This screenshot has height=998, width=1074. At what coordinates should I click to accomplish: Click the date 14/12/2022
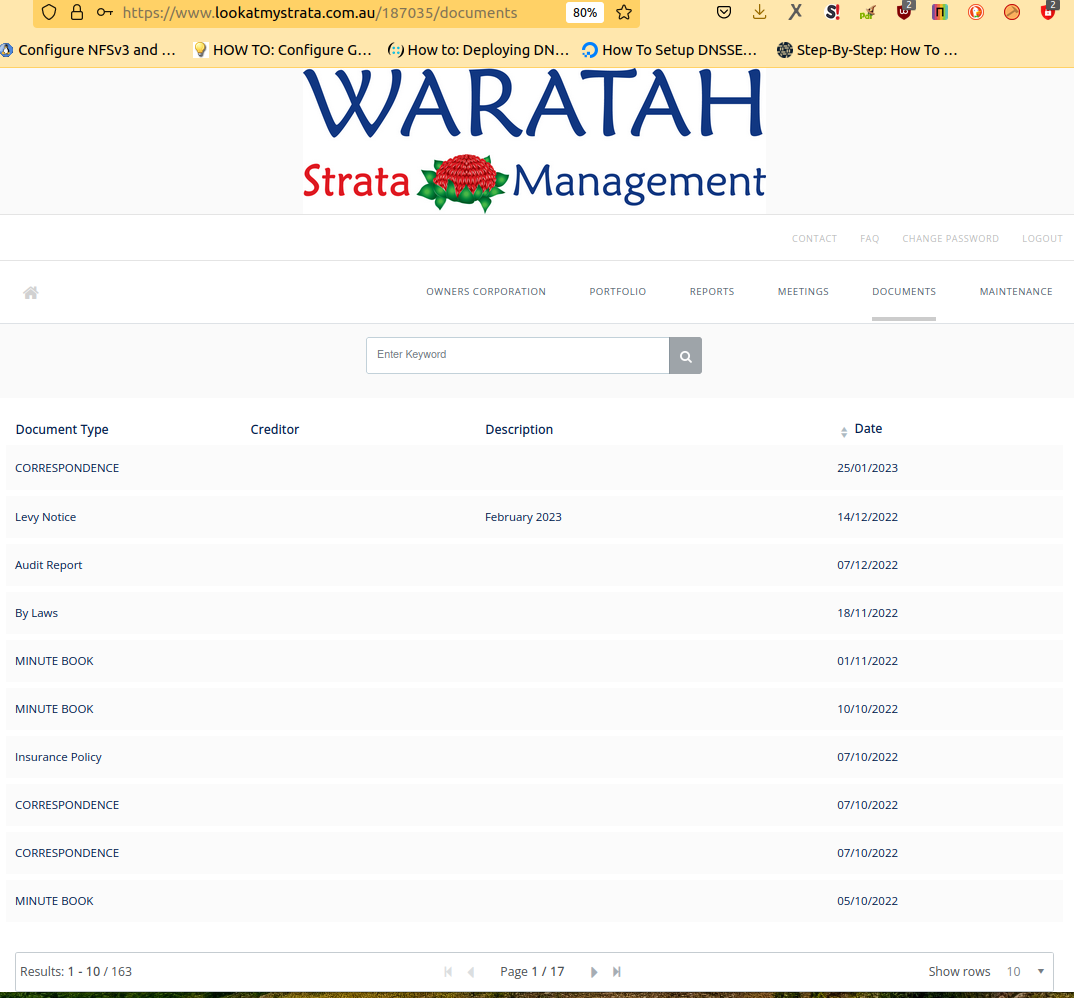867,517
